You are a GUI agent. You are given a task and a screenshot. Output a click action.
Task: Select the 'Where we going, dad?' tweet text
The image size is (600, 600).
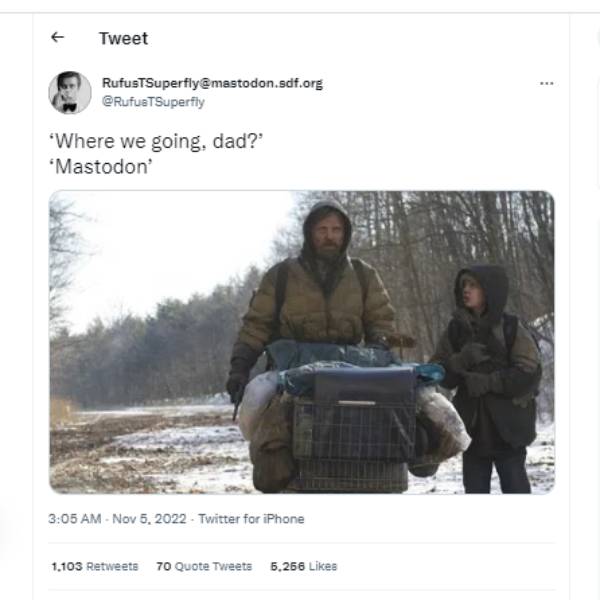point(156,142)
